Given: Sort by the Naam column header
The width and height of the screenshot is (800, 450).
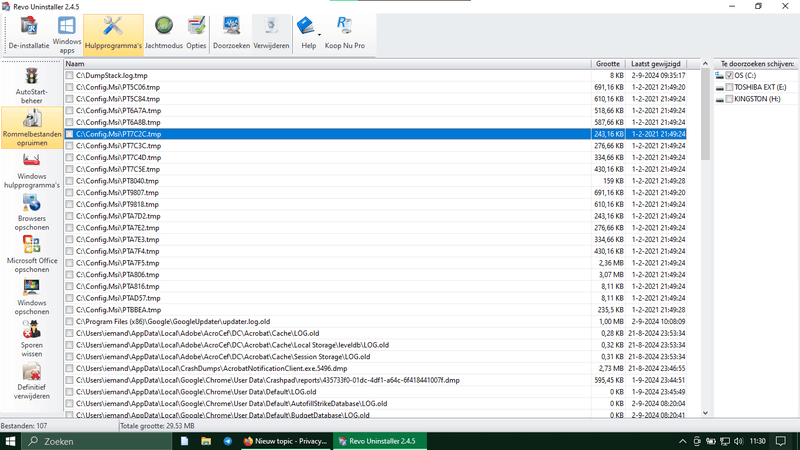Looking at the screenshot, I should [x=328, y=64].
